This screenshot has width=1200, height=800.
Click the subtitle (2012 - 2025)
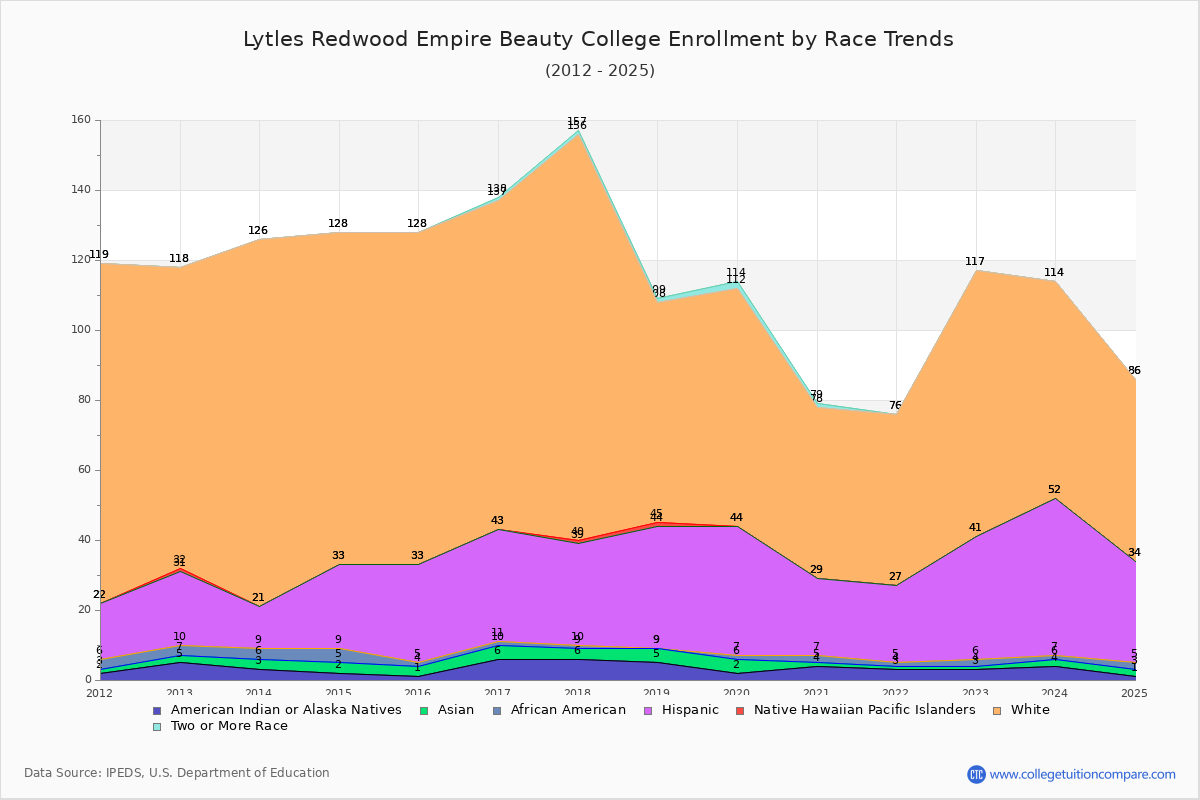pos(600,71)
